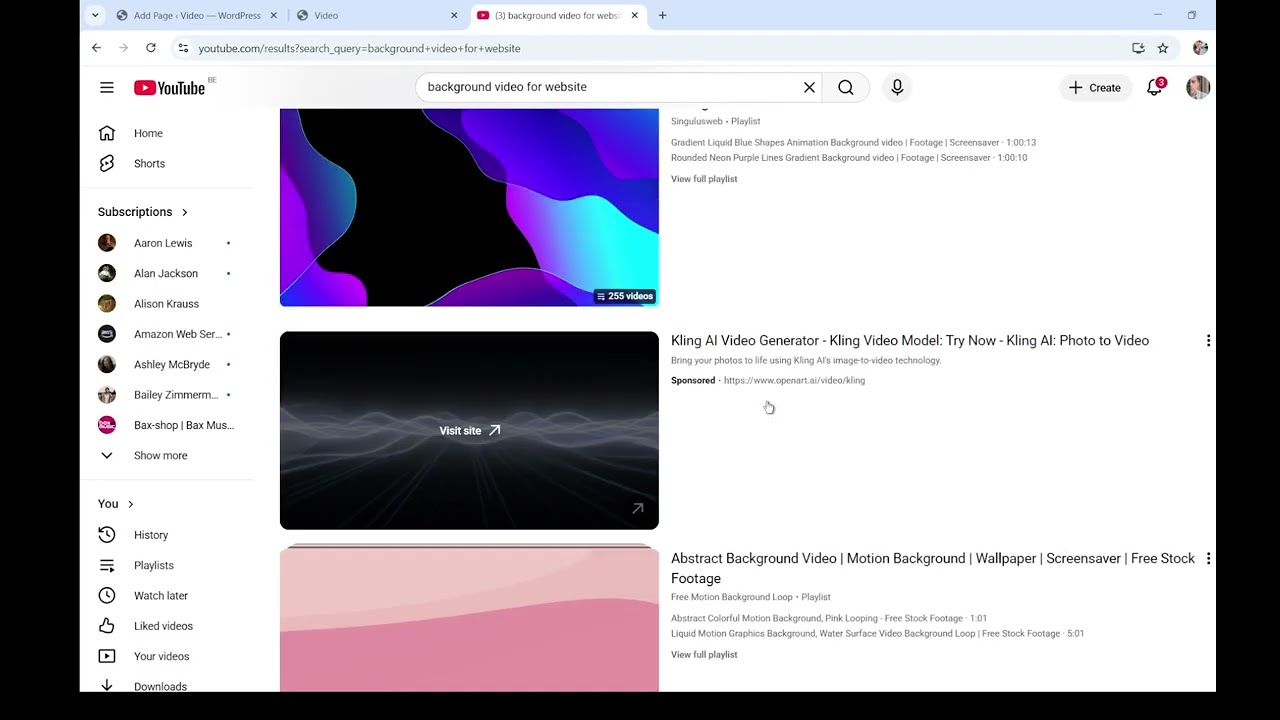
Task: Click the History clock icon
Action: point(107,535)
